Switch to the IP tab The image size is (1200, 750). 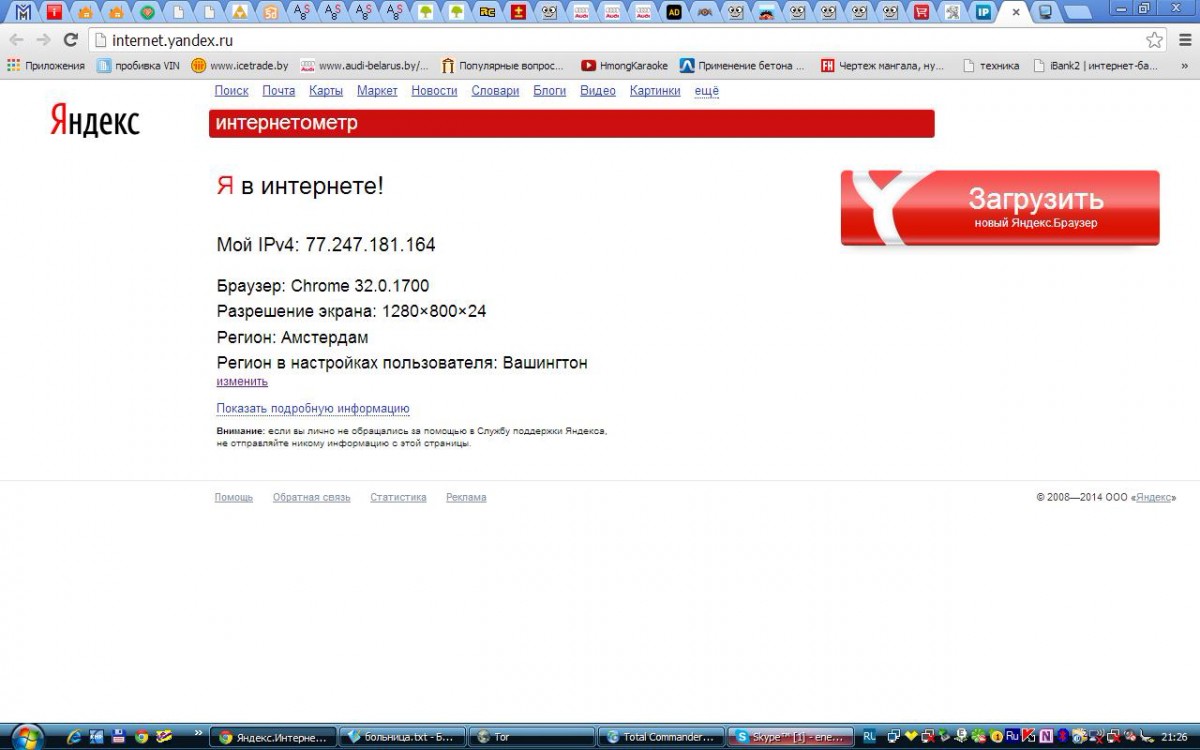[x=984, y=12]
